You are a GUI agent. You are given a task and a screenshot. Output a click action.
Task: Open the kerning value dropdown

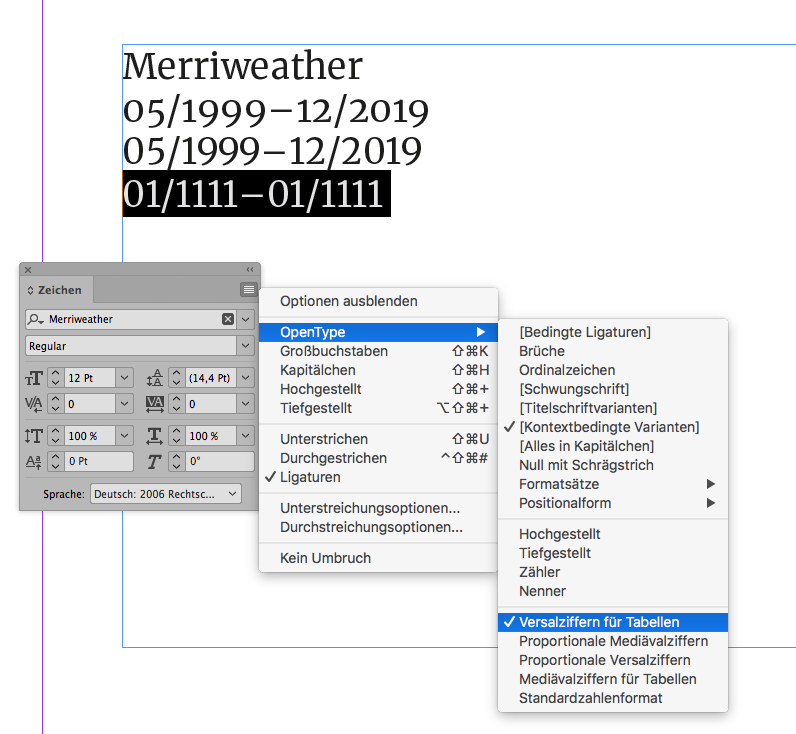click(124, 404)
